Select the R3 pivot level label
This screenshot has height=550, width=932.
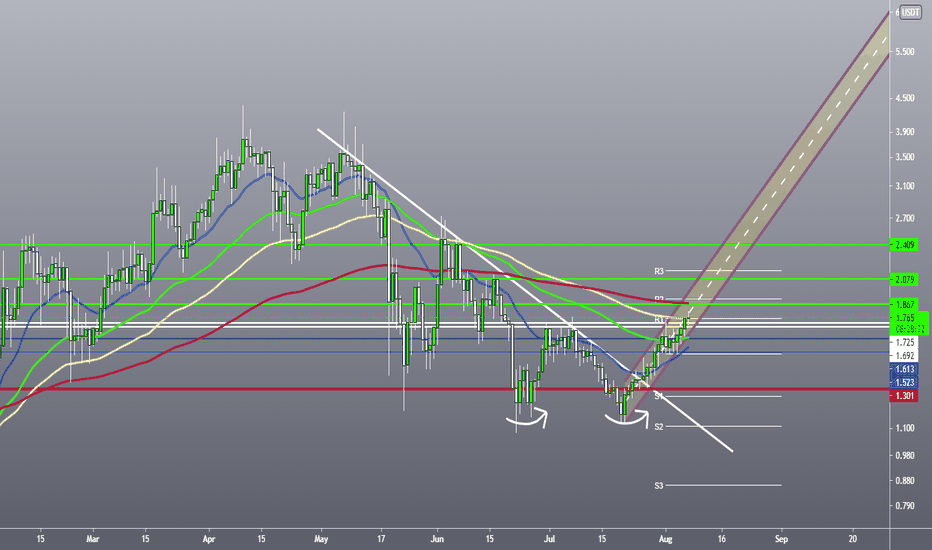coord(659,271)
